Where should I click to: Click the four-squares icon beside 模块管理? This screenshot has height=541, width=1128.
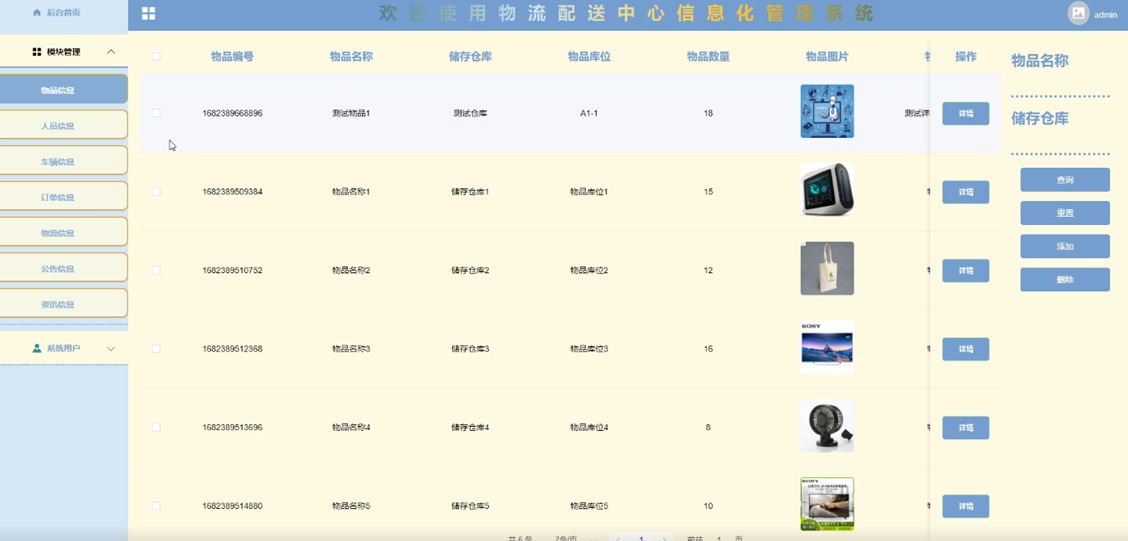coord(37,52)
